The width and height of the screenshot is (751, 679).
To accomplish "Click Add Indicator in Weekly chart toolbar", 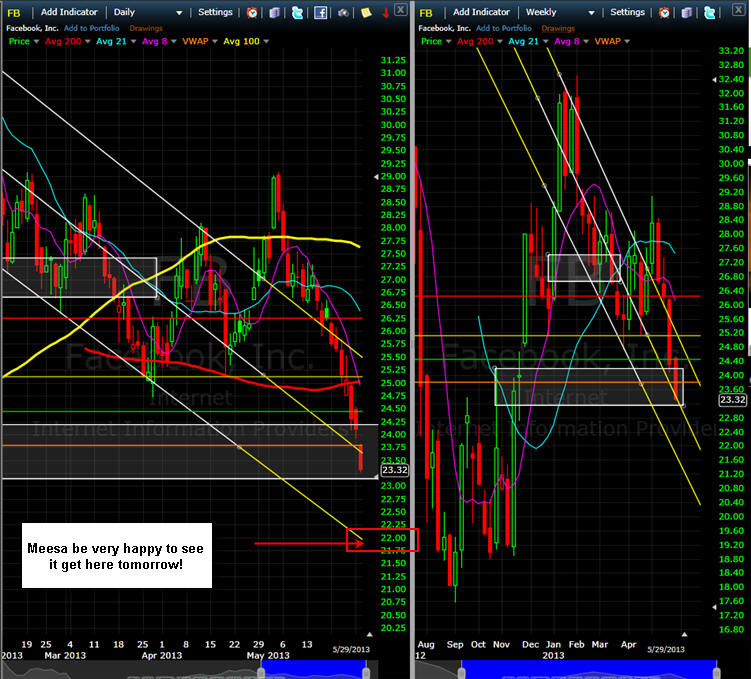I will (481, 12).
